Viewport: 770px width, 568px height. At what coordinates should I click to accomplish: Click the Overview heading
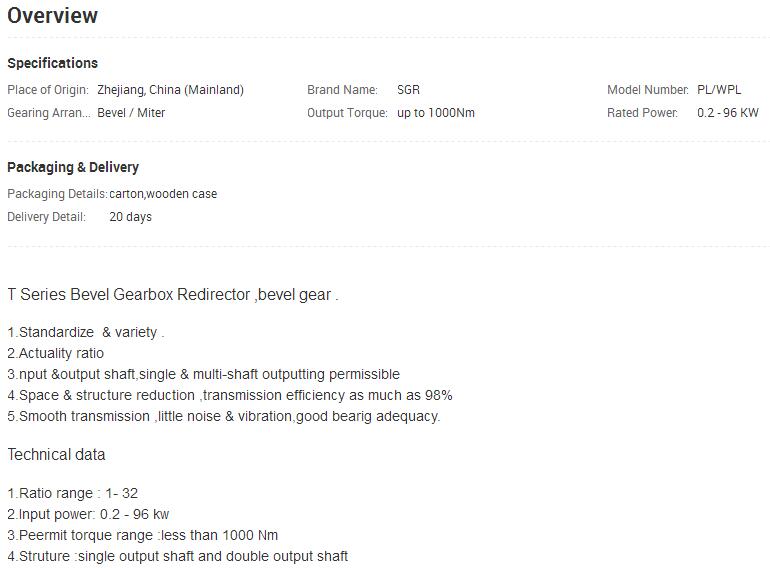point(53,16)
